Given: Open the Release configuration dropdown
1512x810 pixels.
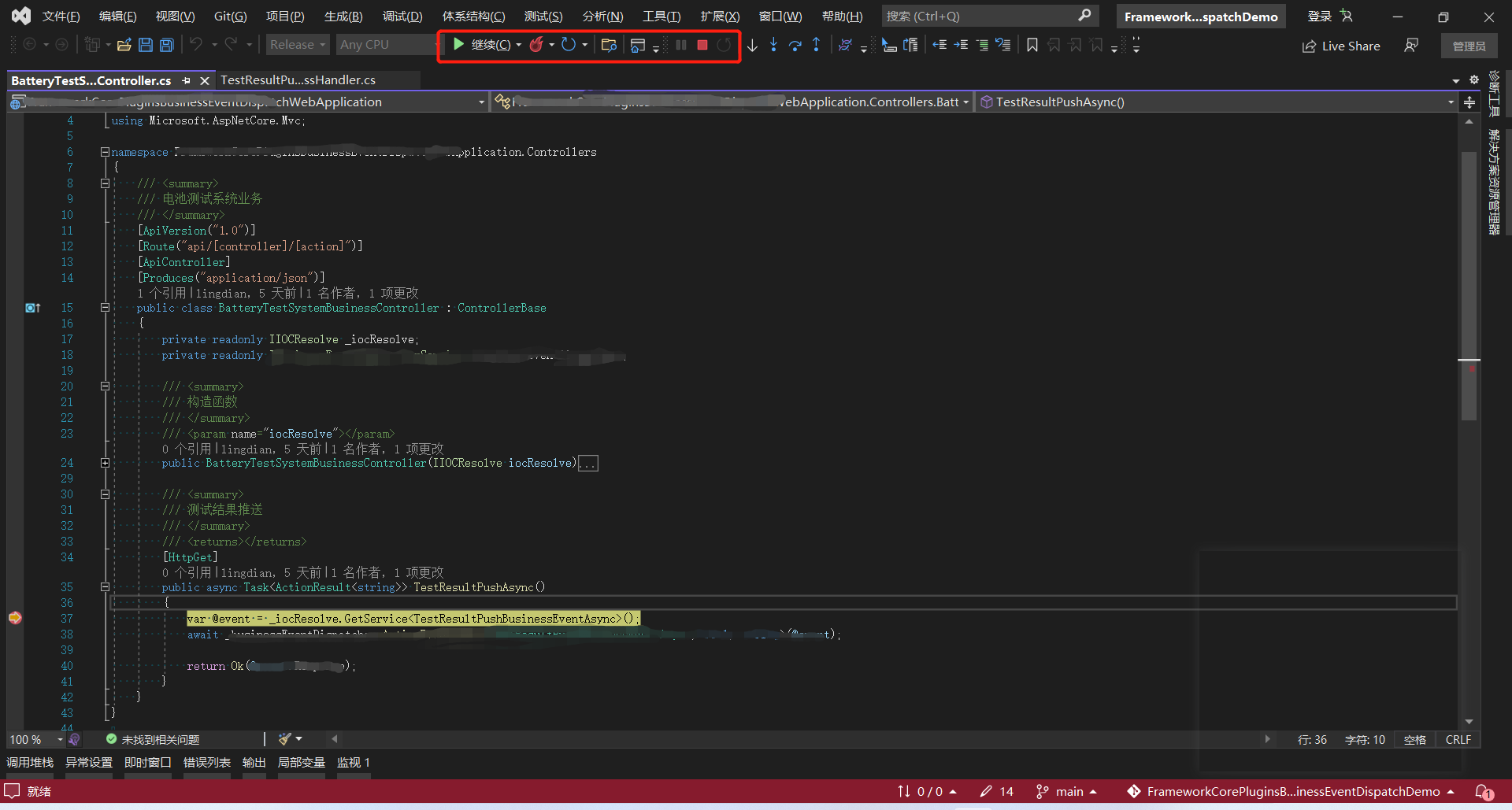Looking at the screenshot, I should [x=297, y=45].
